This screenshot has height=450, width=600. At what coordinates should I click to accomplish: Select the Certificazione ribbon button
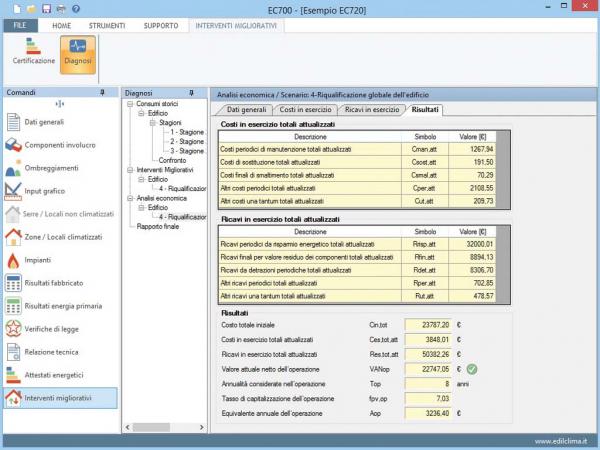pyautogui.click(x=34, y=52)
